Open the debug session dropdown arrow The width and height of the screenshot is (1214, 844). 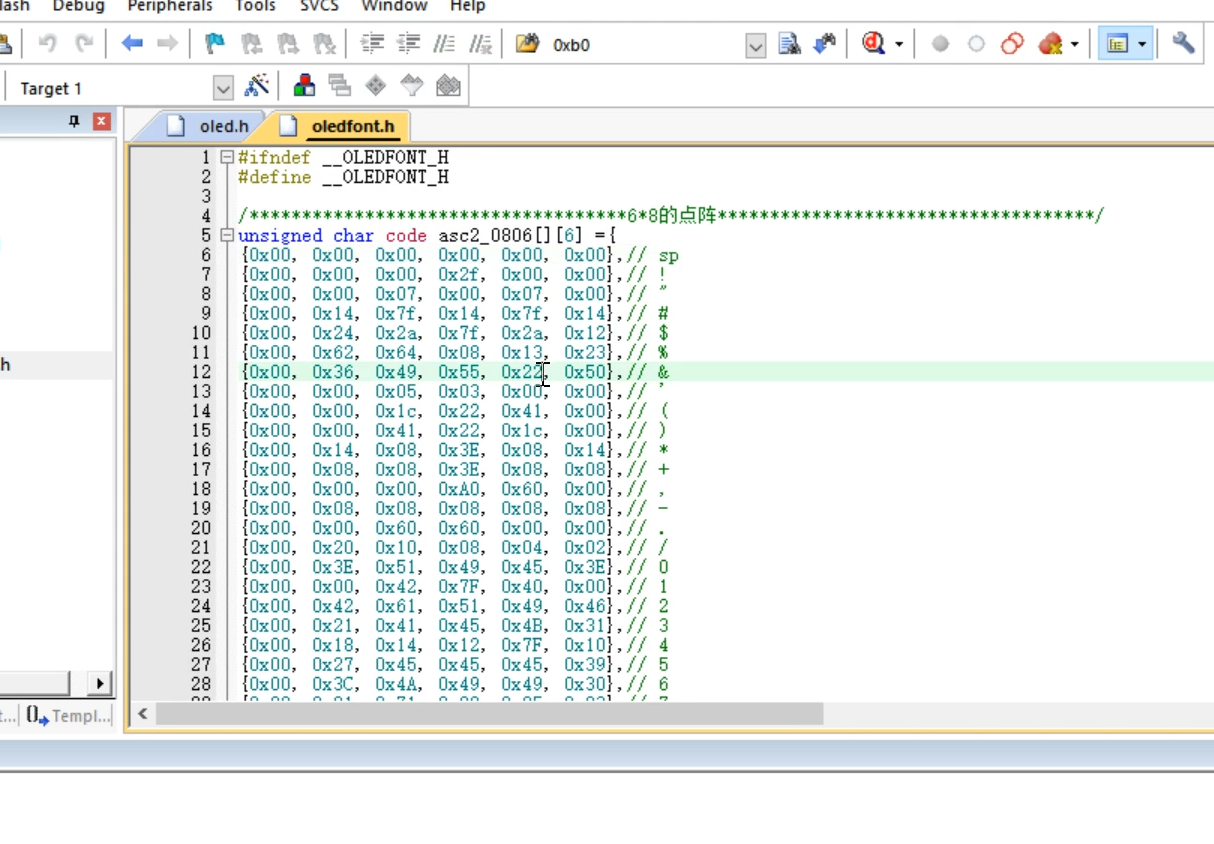click(x=899, y=44)
